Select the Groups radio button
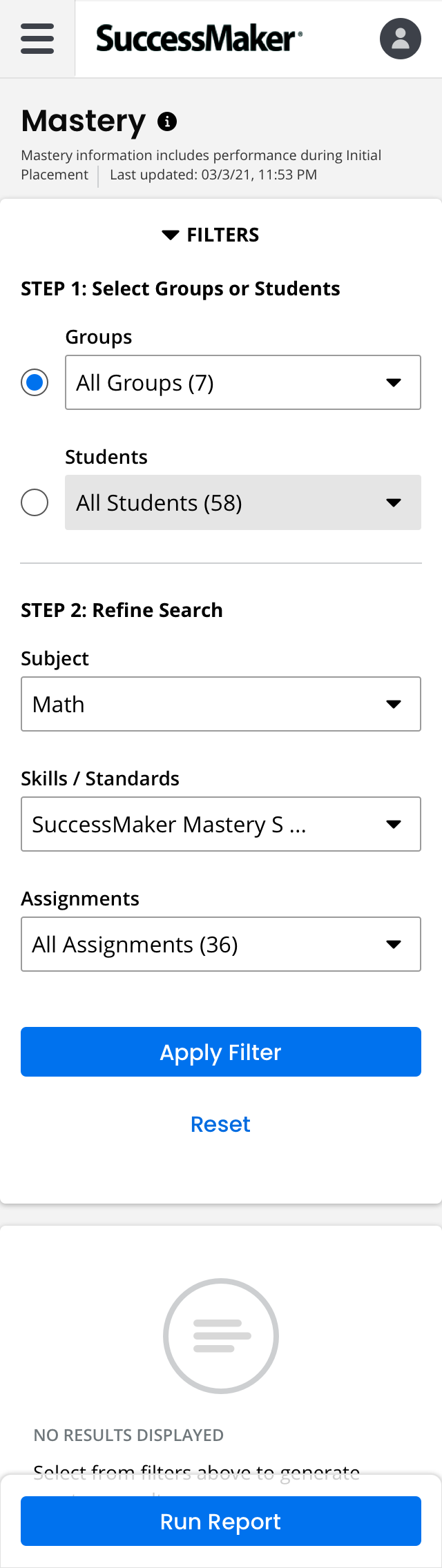The width and height of the screenshot is (442, 1568). tap(35, 382)
